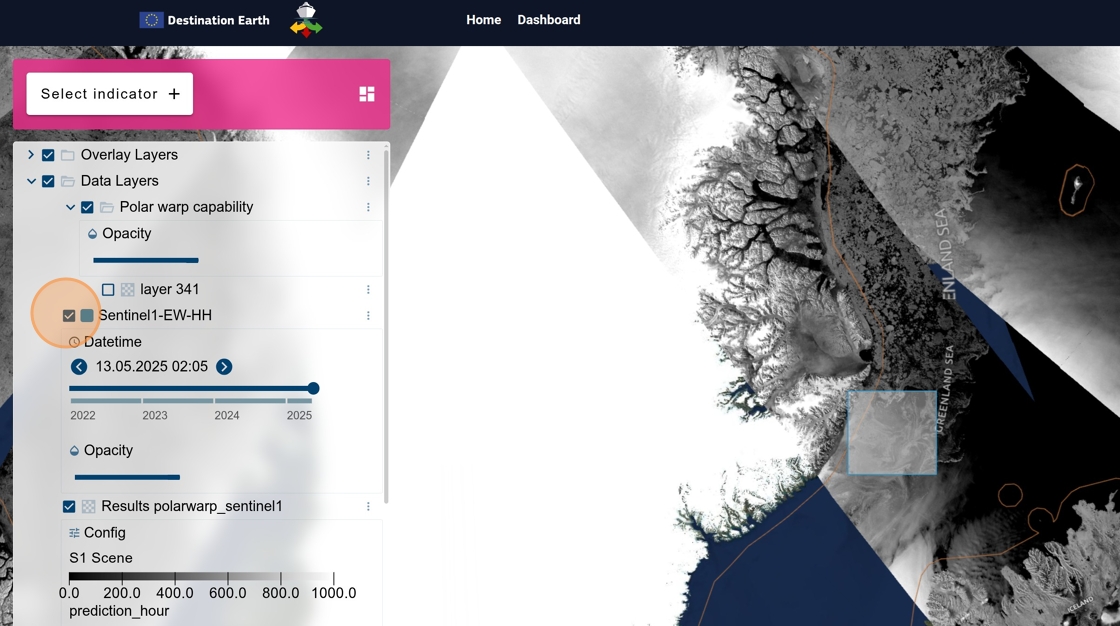Click the Overlay Layers folder icon
Screen dimensions: 1120x626
pyautogui.click(x=68, y=155)
